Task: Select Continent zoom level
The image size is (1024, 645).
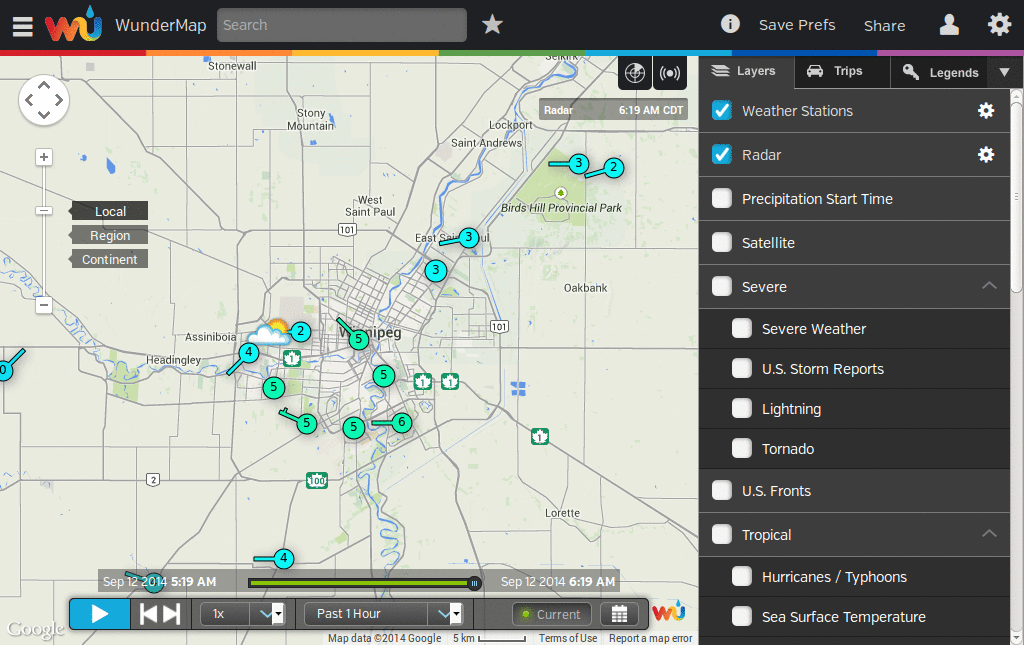Action: pos(110,259)
